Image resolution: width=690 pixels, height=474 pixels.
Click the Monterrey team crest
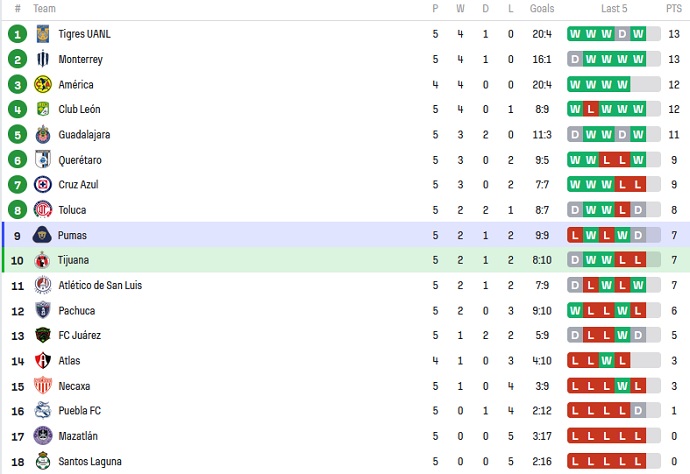(43, 59)
